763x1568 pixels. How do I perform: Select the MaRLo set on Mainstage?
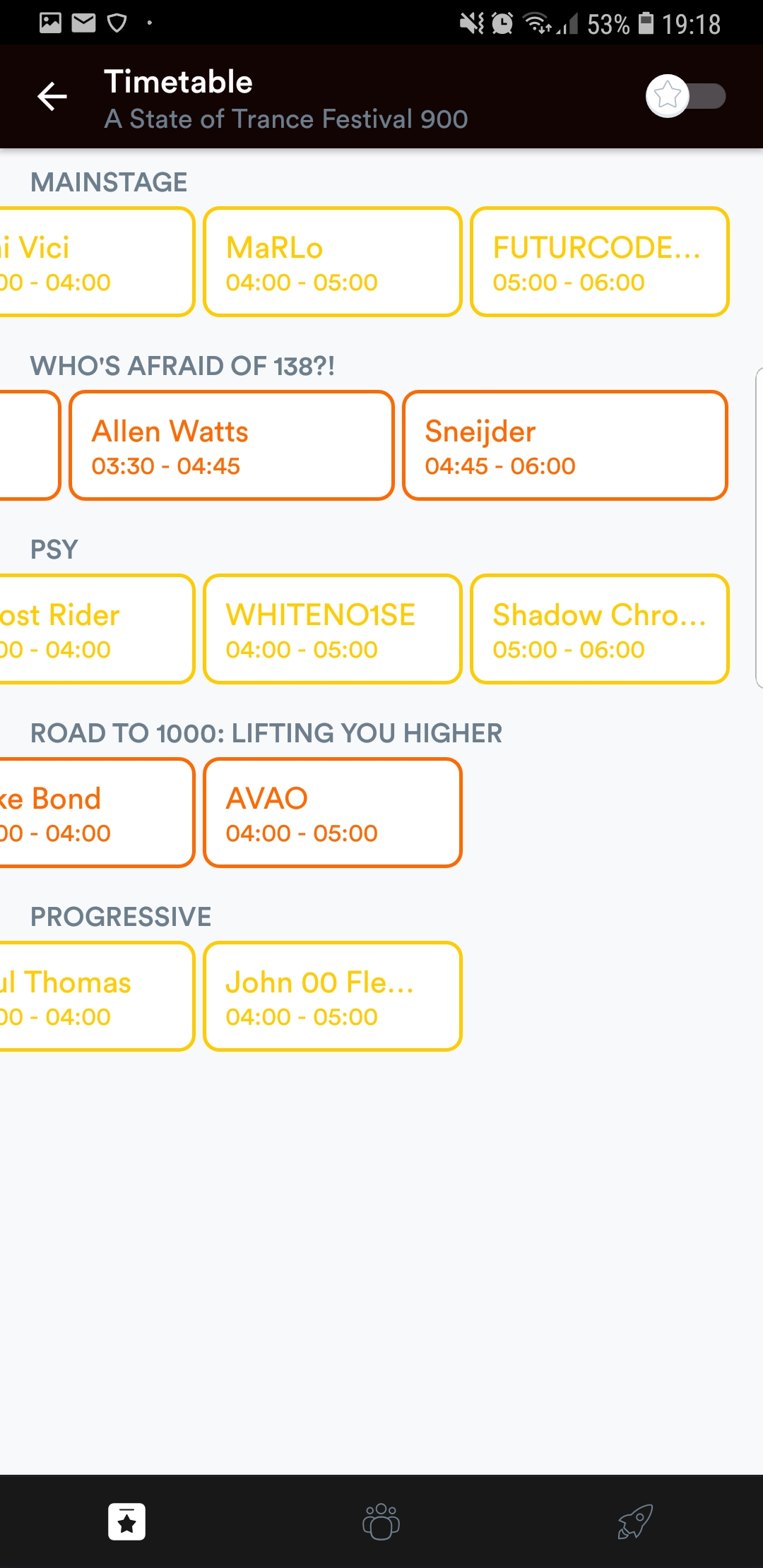[x=332, y=262]
